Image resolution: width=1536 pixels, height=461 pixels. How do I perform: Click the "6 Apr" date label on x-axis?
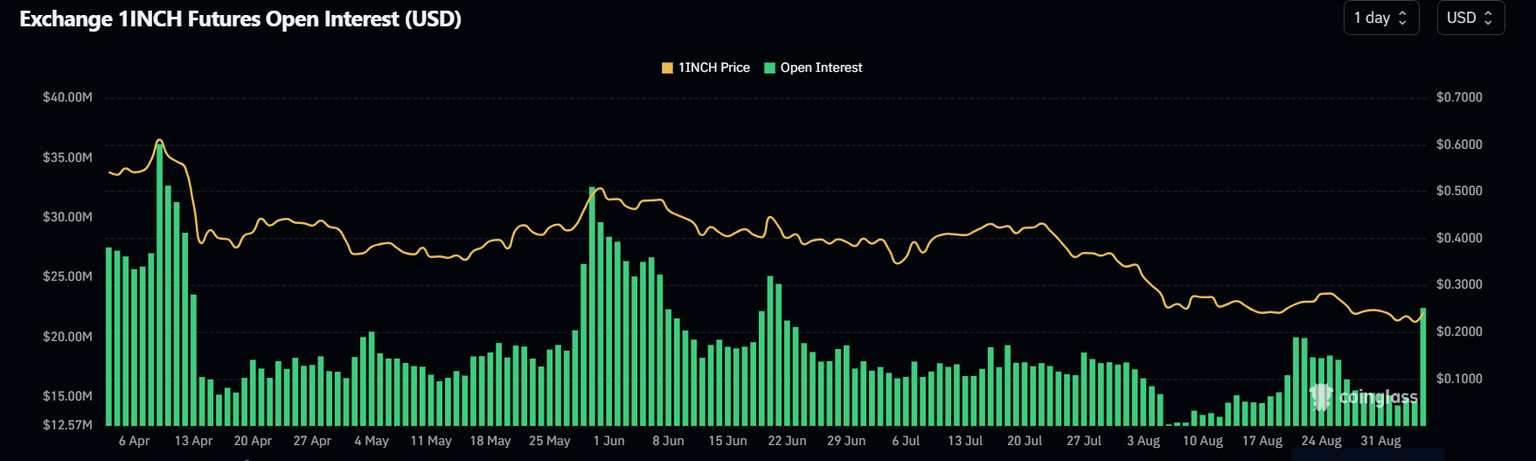pos(134,441)
